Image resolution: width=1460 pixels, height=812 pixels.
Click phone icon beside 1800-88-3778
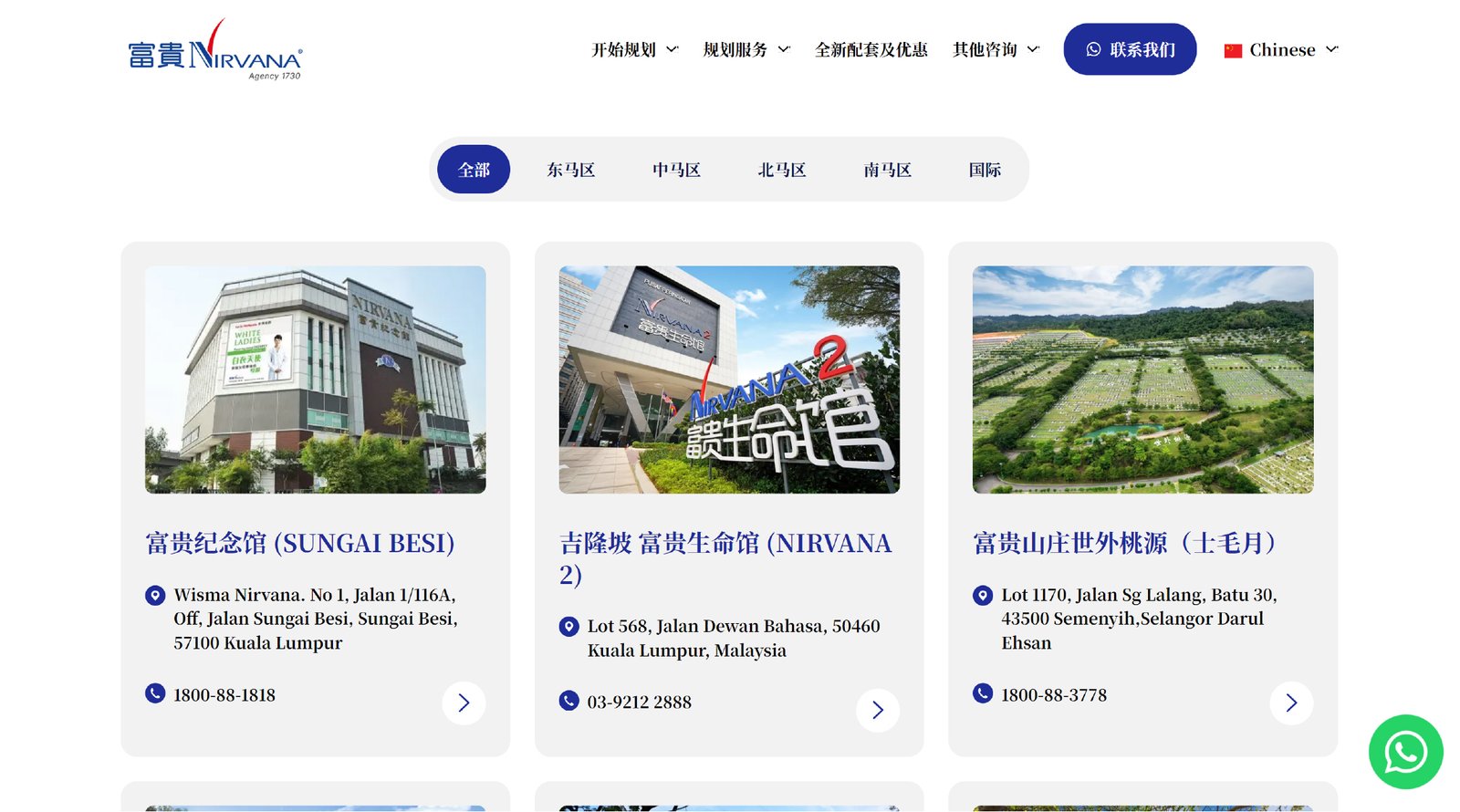point(983,693)
